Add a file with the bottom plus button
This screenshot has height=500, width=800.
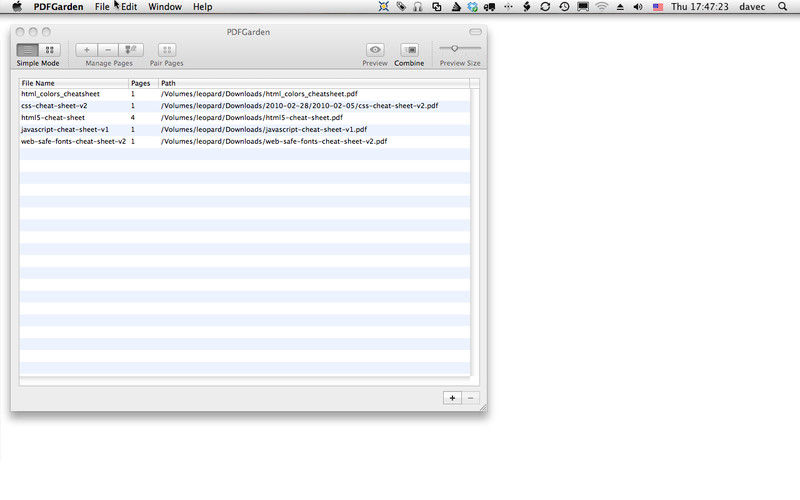(452, 398)
